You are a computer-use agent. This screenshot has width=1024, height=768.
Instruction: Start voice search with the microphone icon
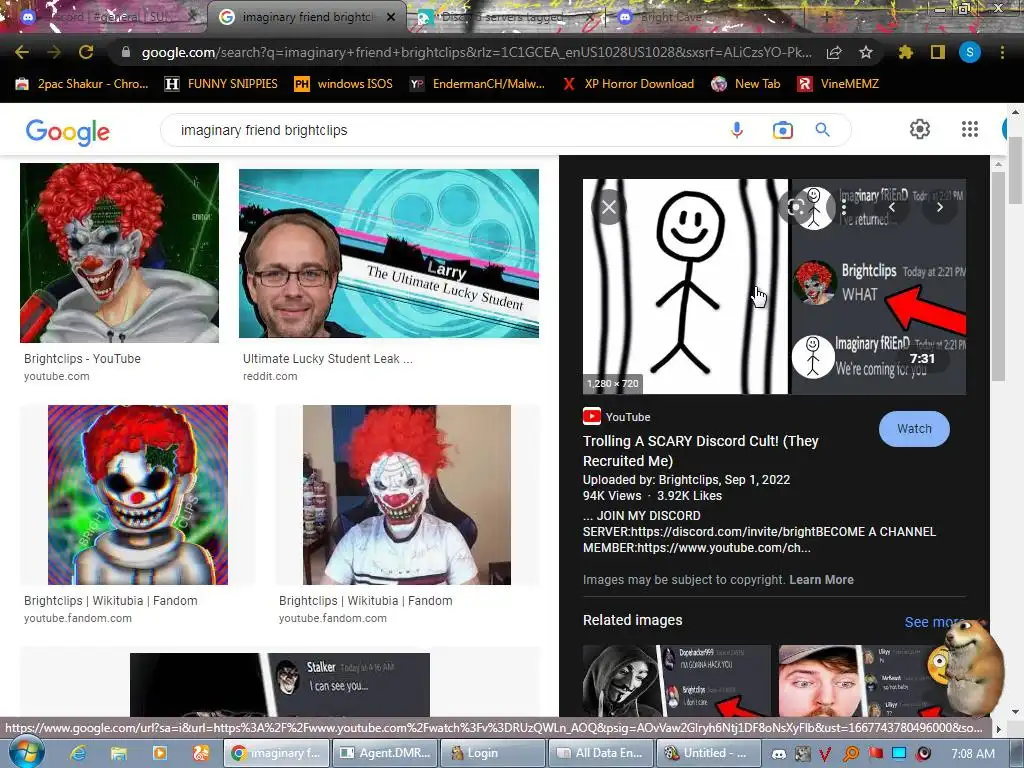[737, 130]
